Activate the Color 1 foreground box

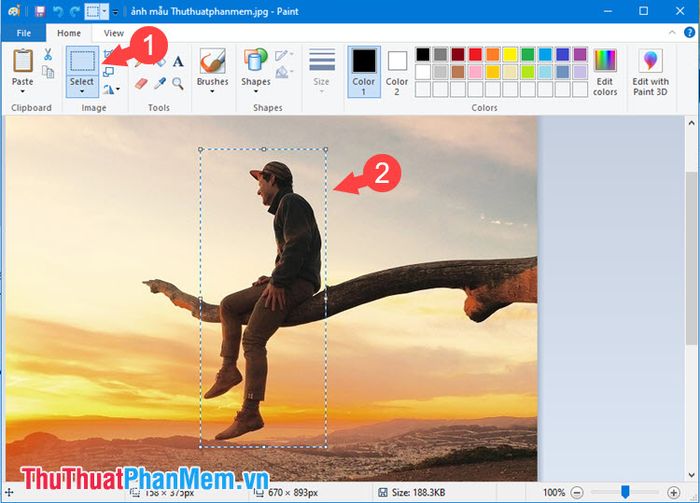pos(364,71)
